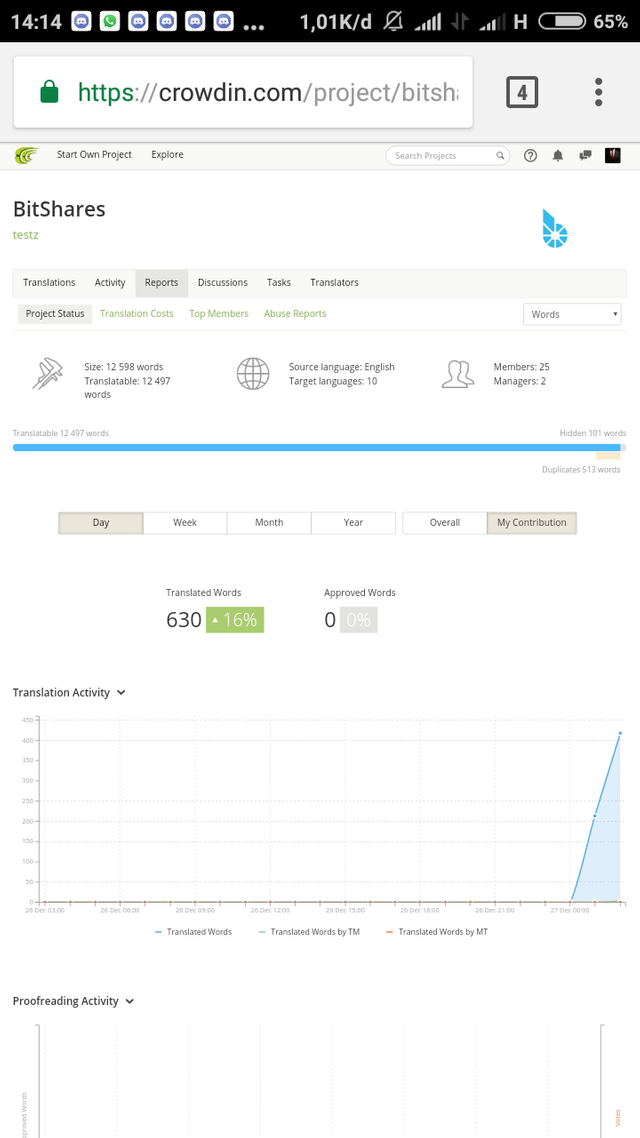The height and width of the screenshot is (1138, 640).
Task: Select the Week period toggle
Action: 185,523
